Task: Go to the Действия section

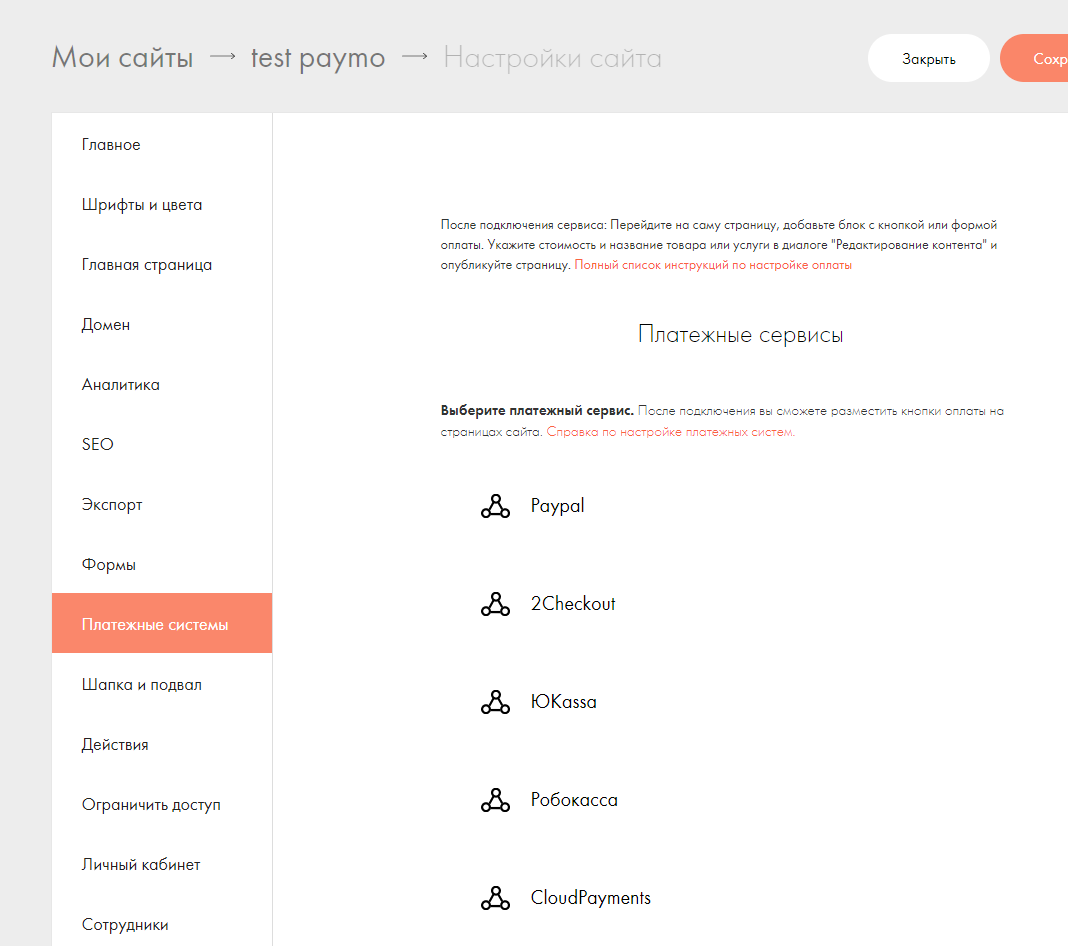Action: [162, 744]
